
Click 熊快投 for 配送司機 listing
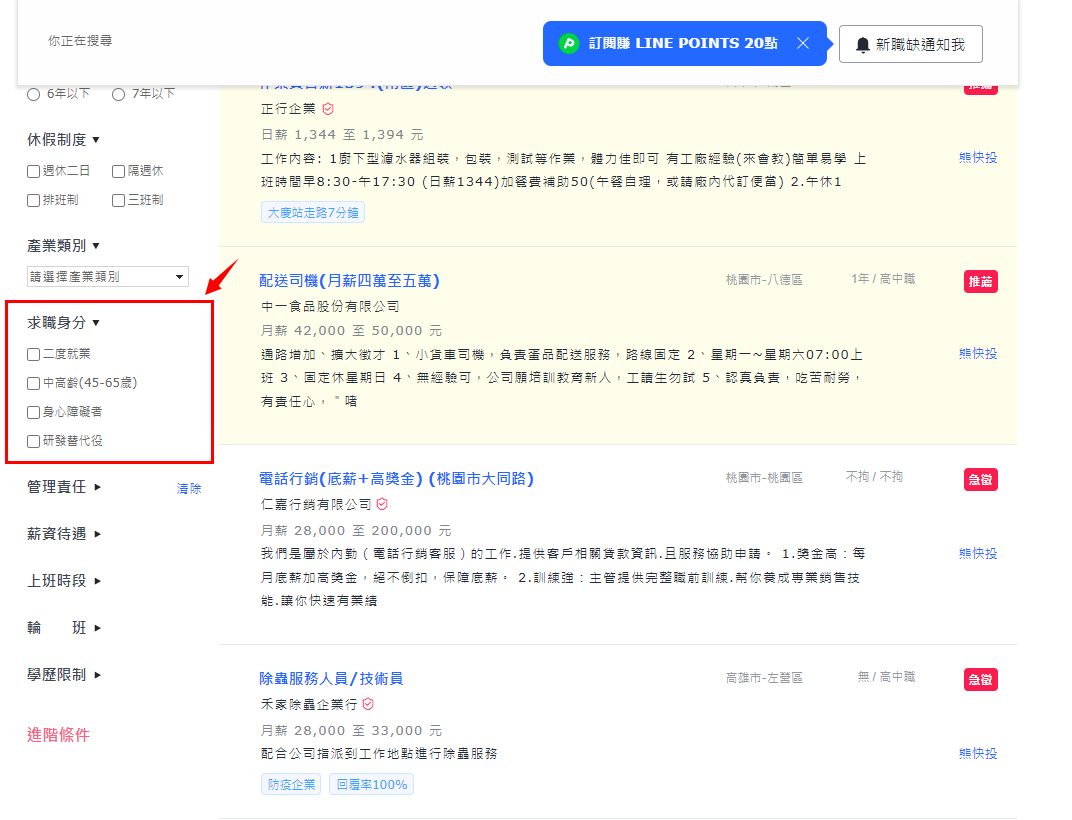pos(978,354)
